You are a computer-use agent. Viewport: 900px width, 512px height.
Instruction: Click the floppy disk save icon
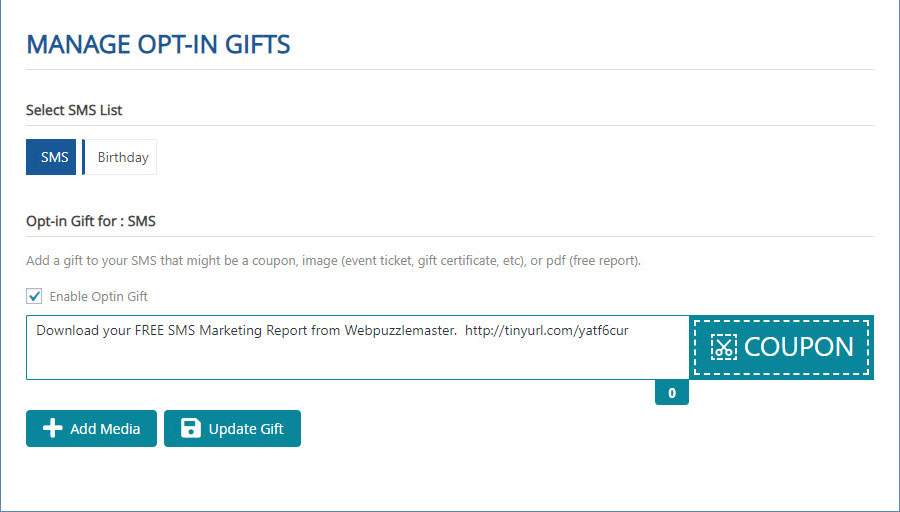[x=191, y=428]
